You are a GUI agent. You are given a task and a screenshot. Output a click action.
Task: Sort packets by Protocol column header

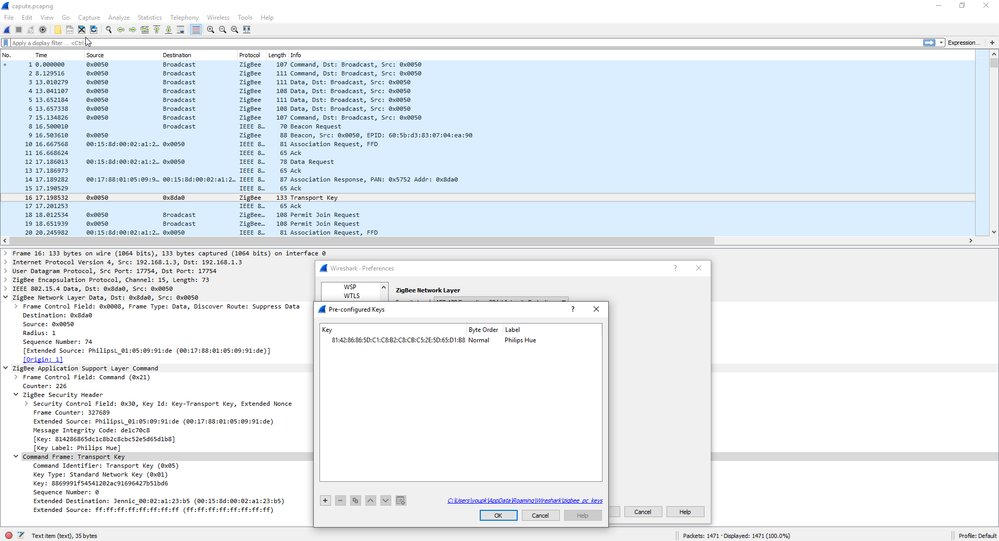pos(249,55)
